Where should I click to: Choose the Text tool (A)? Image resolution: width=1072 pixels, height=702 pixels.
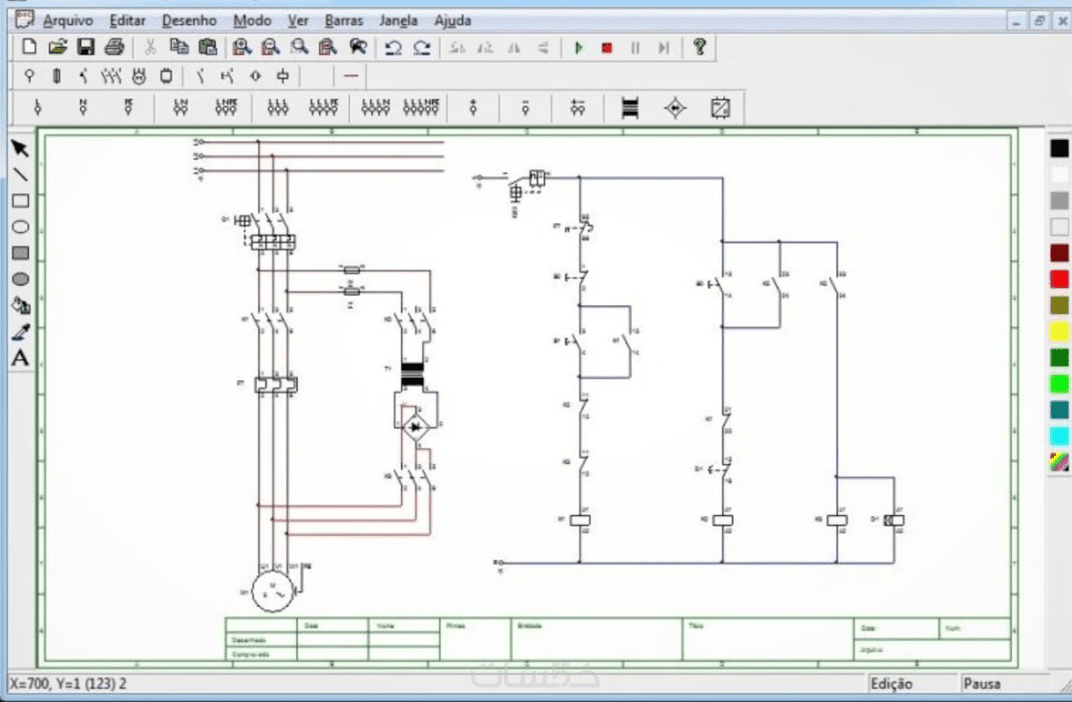click(20, 357)
